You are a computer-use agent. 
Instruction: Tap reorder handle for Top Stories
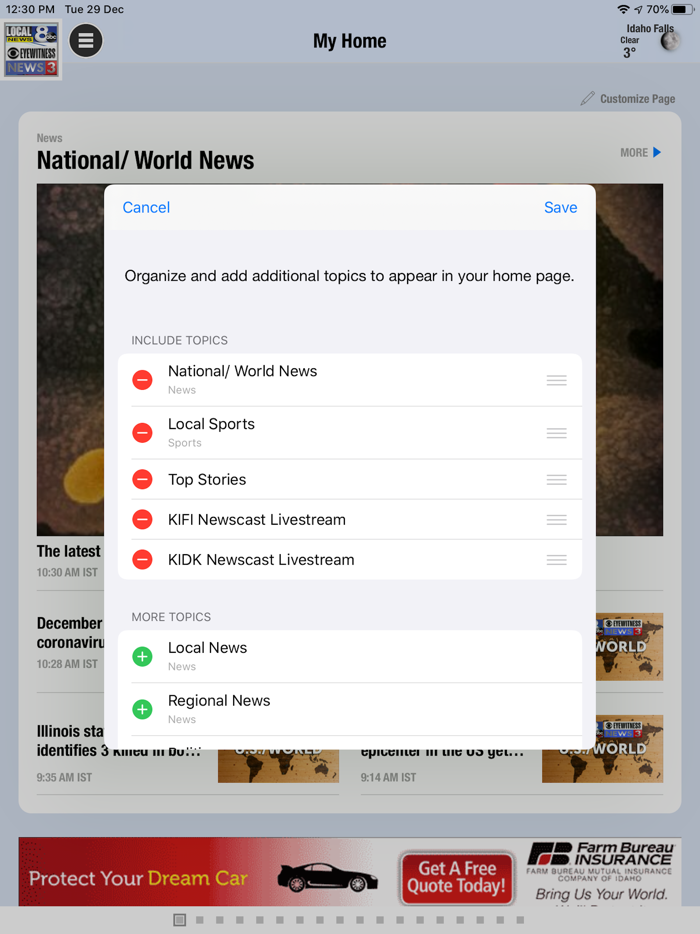point(556,480)
